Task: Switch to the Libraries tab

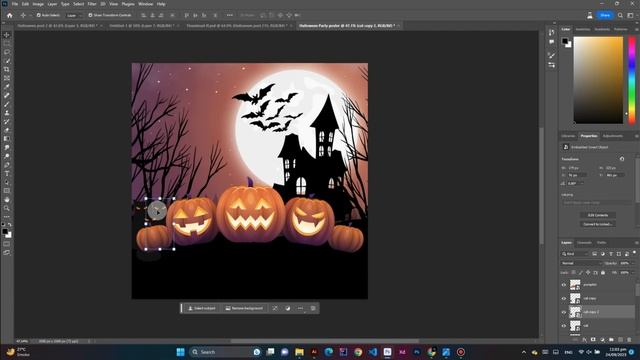Action: click(568, 136)
